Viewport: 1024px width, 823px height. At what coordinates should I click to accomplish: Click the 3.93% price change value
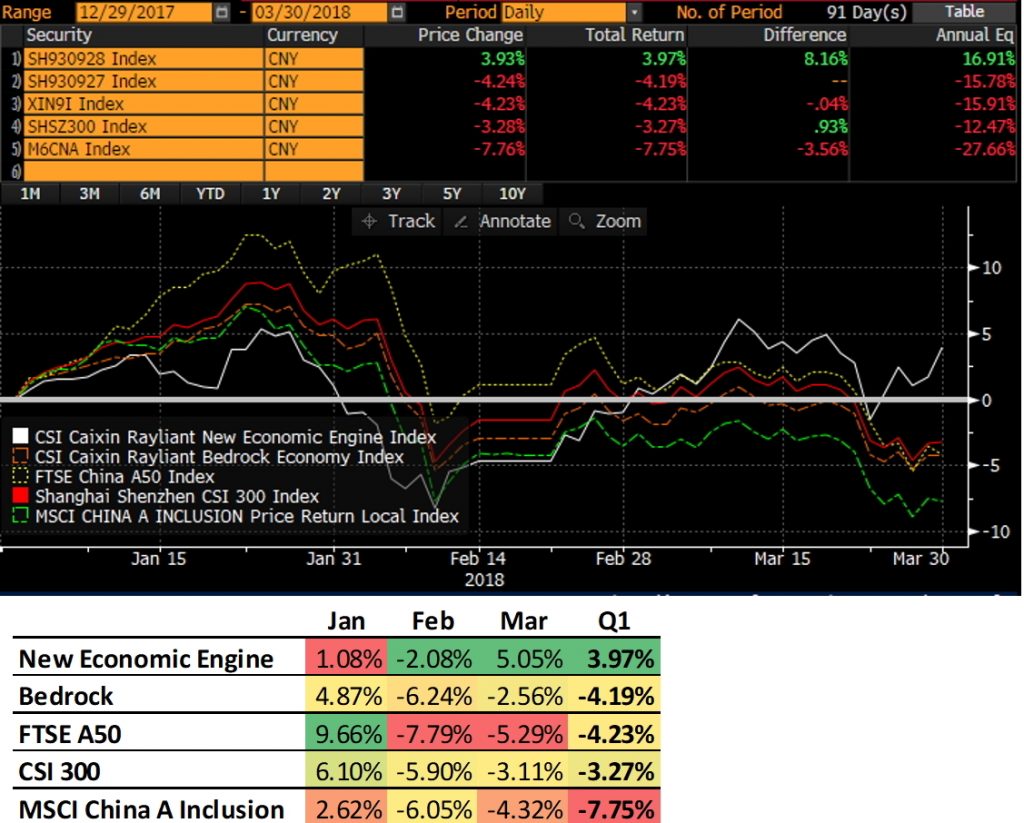point(503,59)
